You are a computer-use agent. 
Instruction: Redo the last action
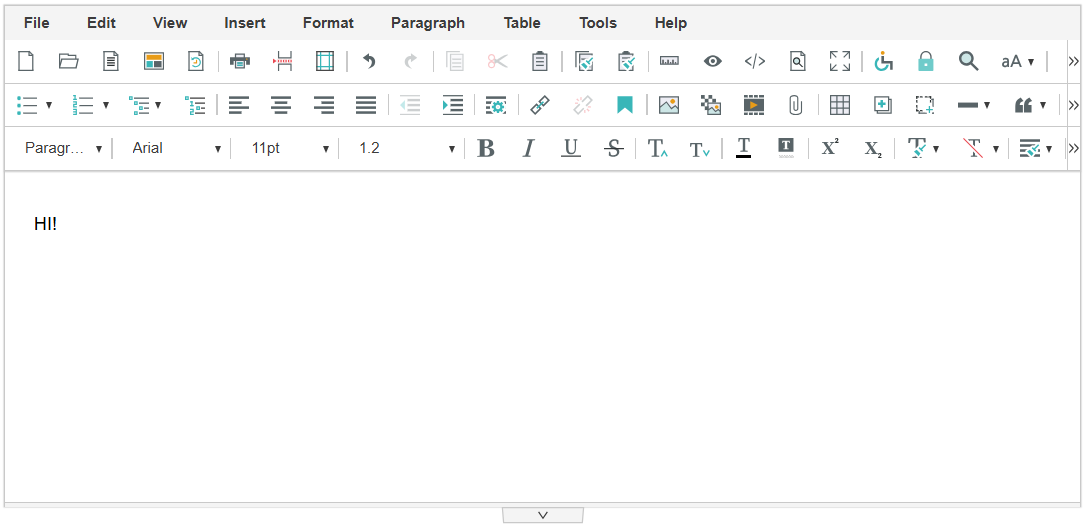(411, 61)
